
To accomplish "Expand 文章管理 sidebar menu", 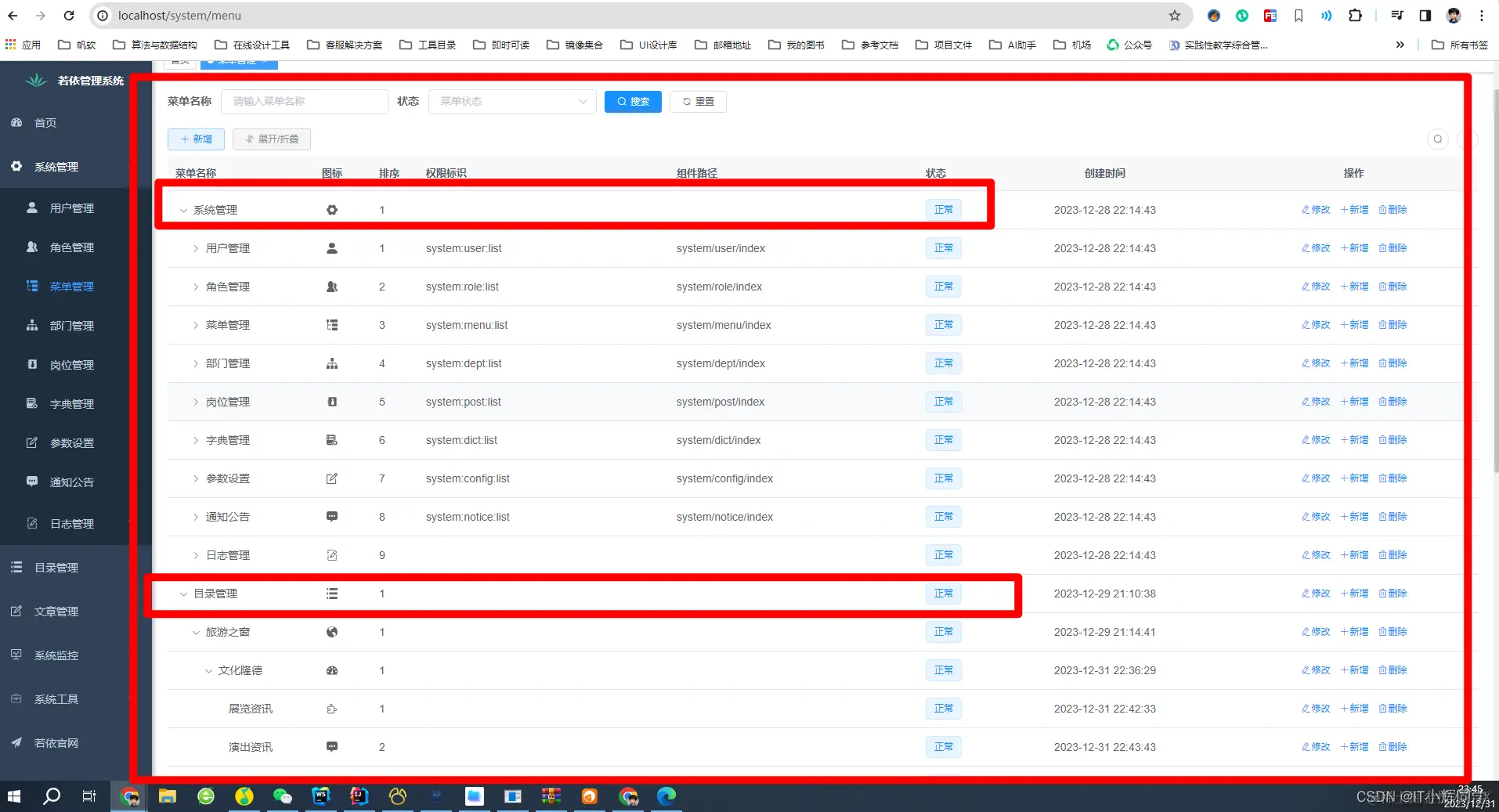I will 56,612.
